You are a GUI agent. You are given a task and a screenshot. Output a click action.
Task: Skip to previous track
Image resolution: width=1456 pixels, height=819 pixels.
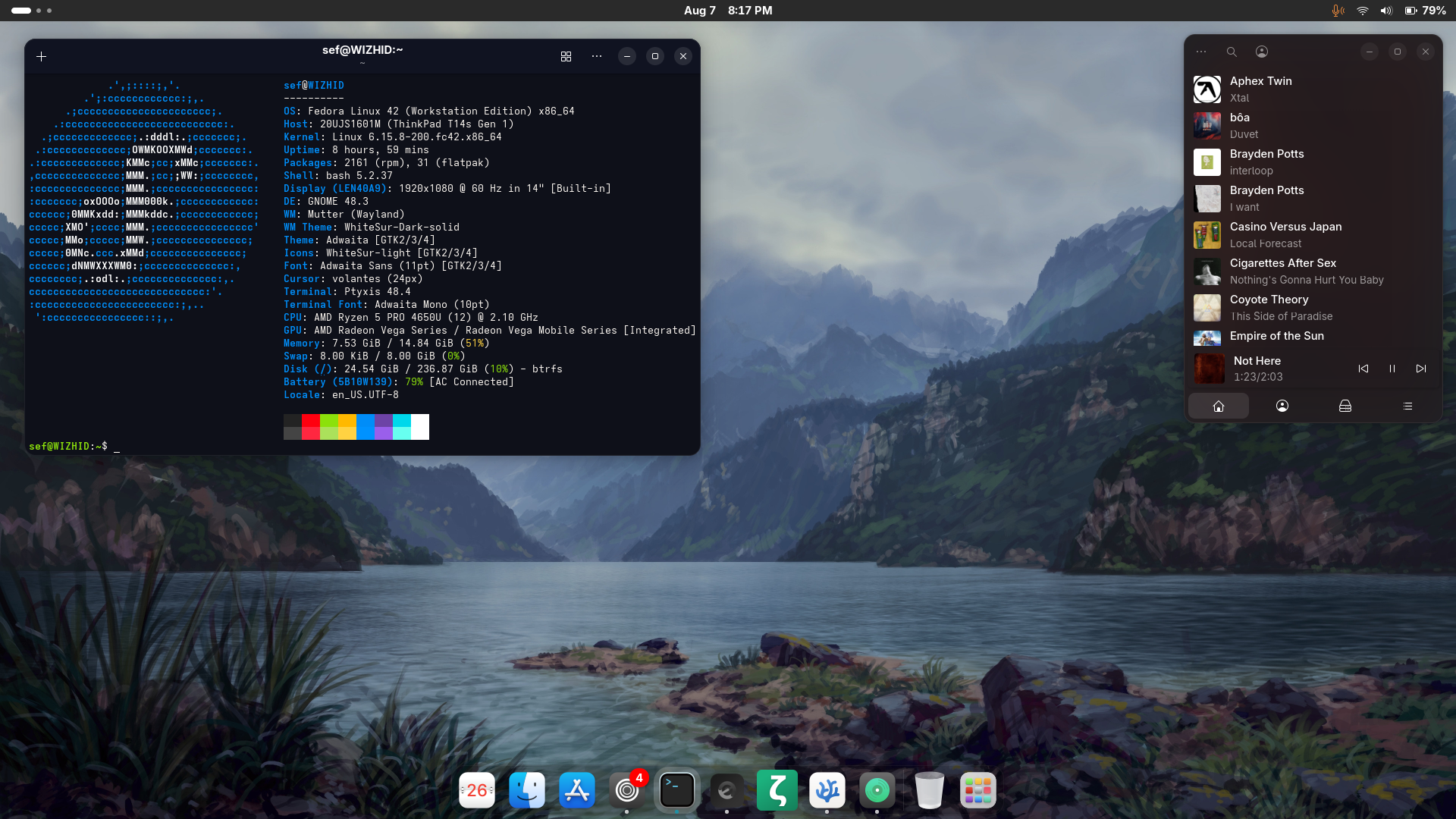[1363, 369]
